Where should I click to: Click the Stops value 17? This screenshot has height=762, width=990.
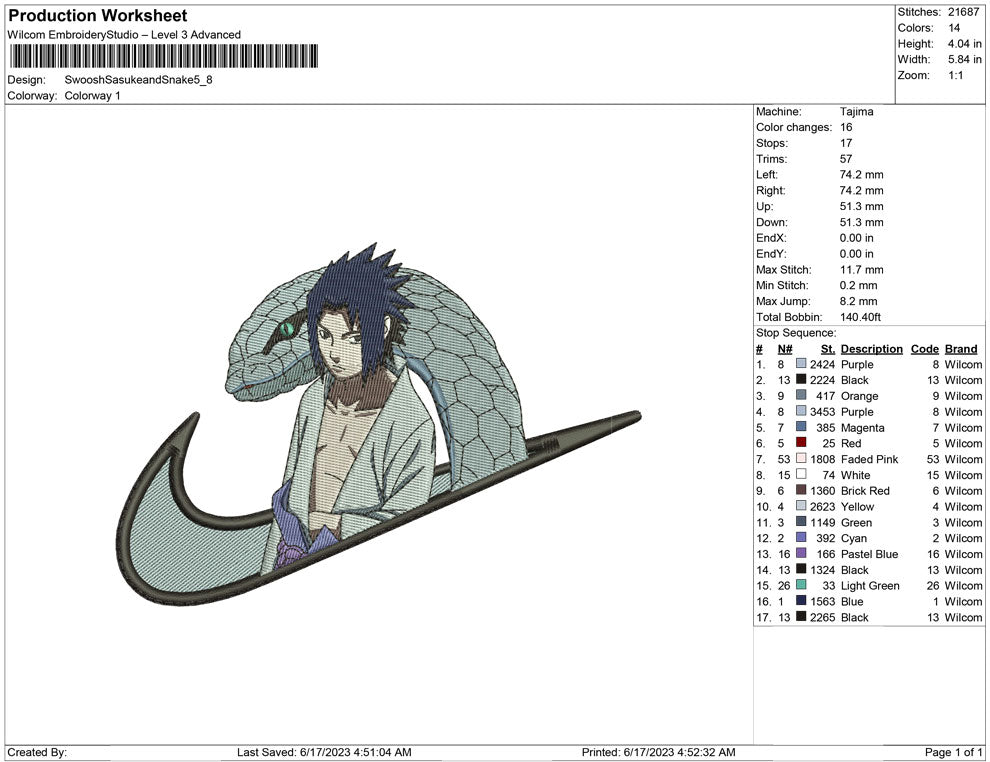(845, 143)
